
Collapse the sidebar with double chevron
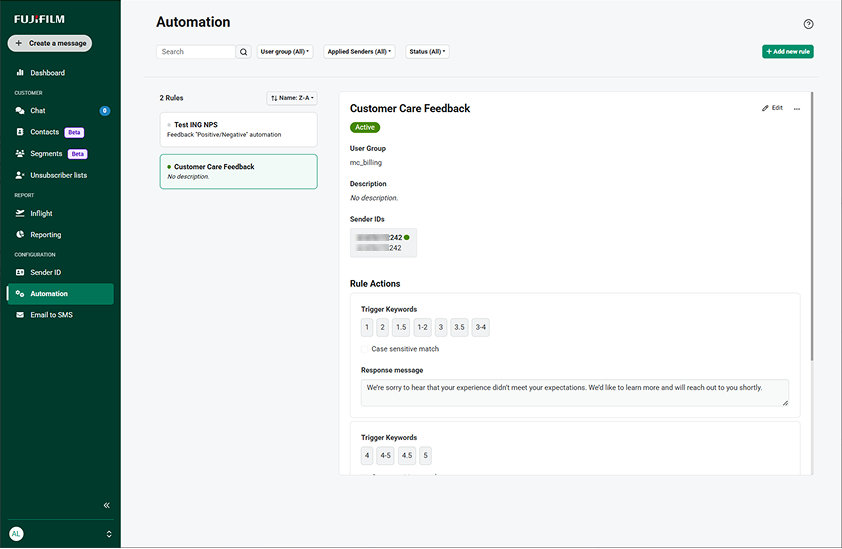click(x=107, y=505)
